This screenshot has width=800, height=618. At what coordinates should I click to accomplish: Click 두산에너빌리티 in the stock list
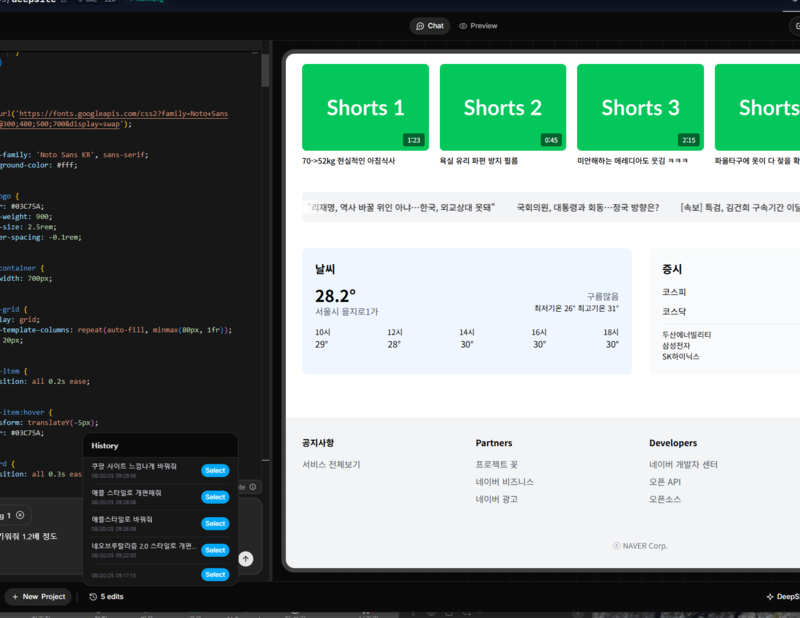pos(686,335)
